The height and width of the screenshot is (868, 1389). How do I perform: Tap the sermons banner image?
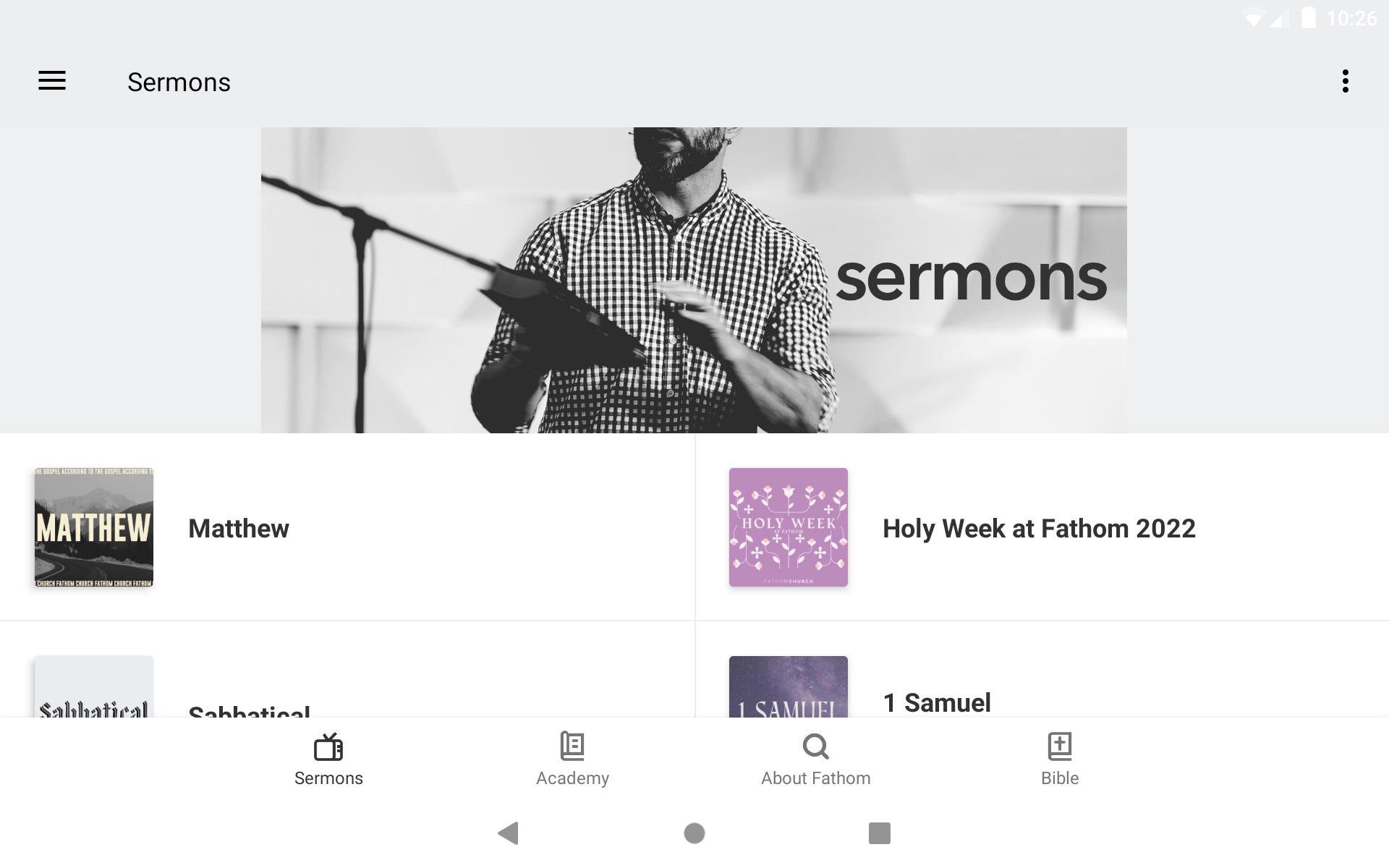[x=694, y=280]
